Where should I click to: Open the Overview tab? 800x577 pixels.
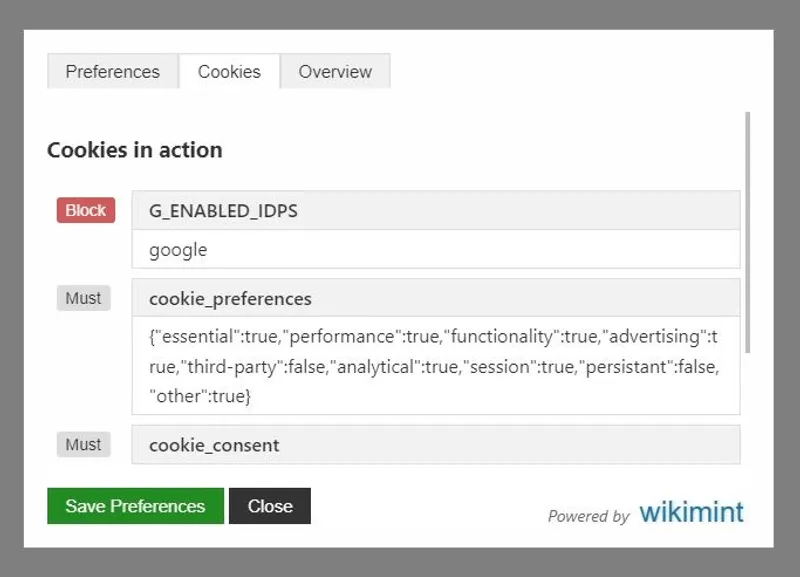(335, 71)
